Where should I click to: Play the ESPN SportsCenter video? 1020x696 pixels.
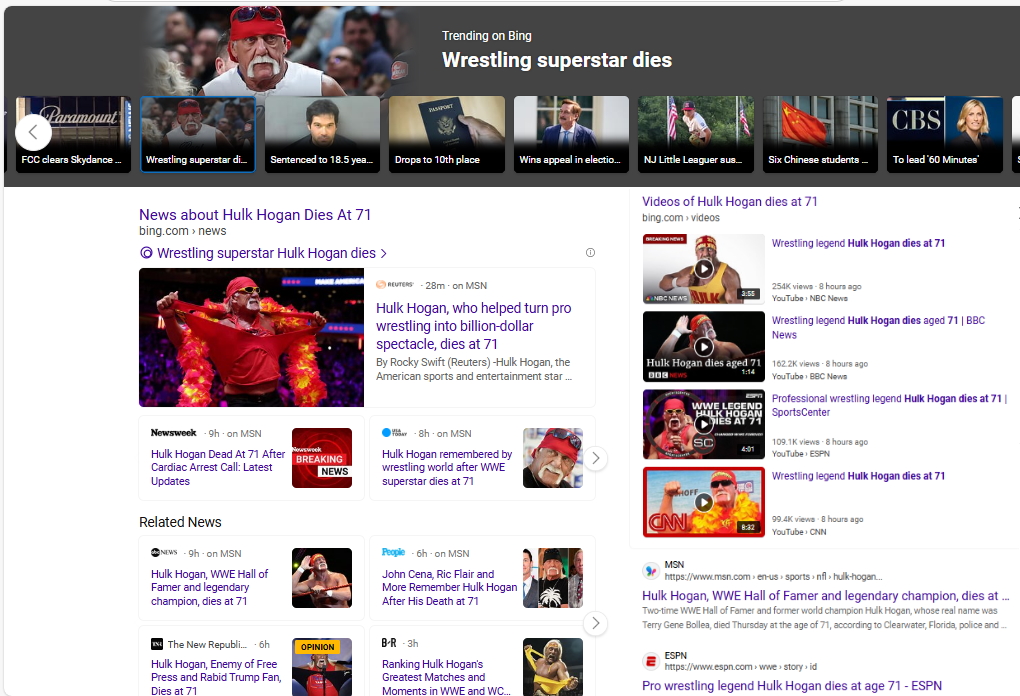click(x=703, y=424)
